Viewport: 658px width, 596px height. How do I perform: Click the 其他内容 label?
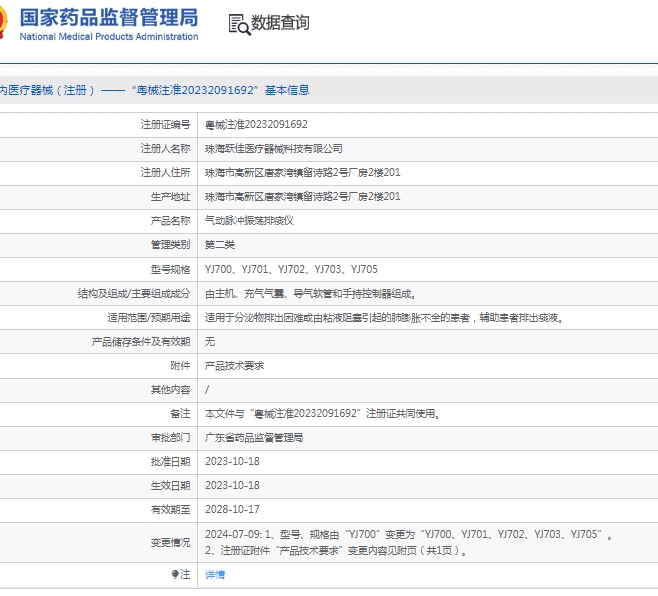170,389
